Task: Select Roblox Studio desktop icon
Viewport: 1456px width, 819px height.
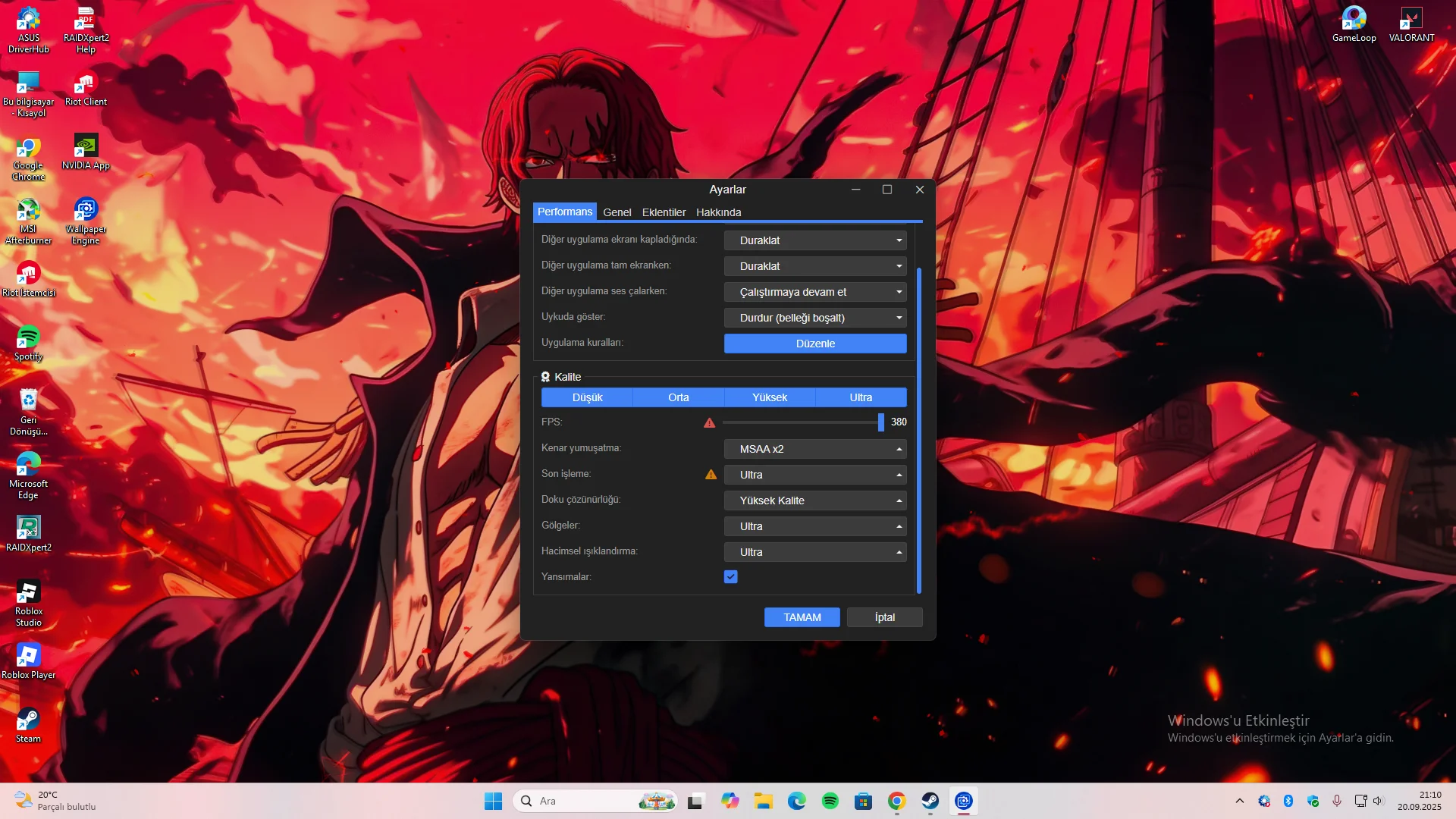Action: point(29,604)
